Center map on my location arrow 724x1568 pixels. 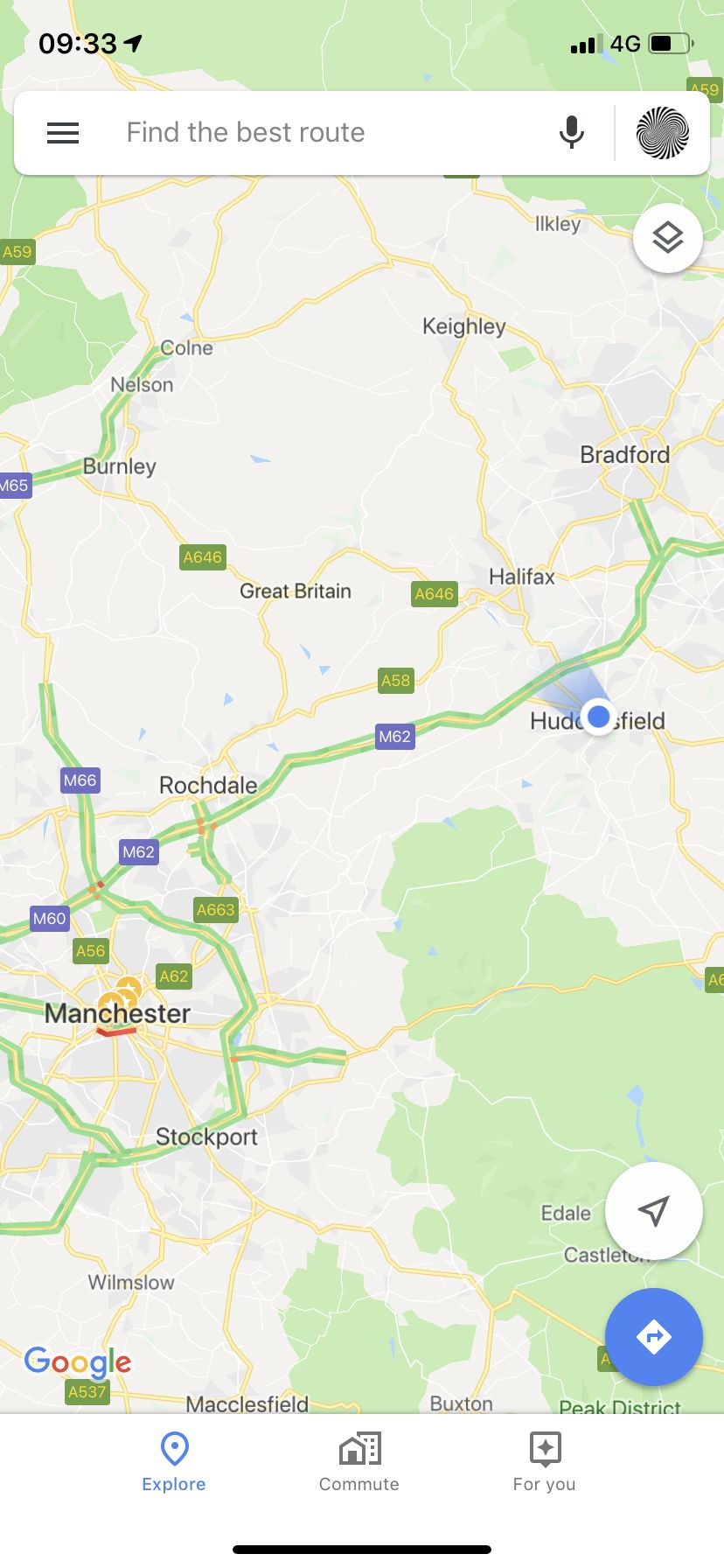654,1211
